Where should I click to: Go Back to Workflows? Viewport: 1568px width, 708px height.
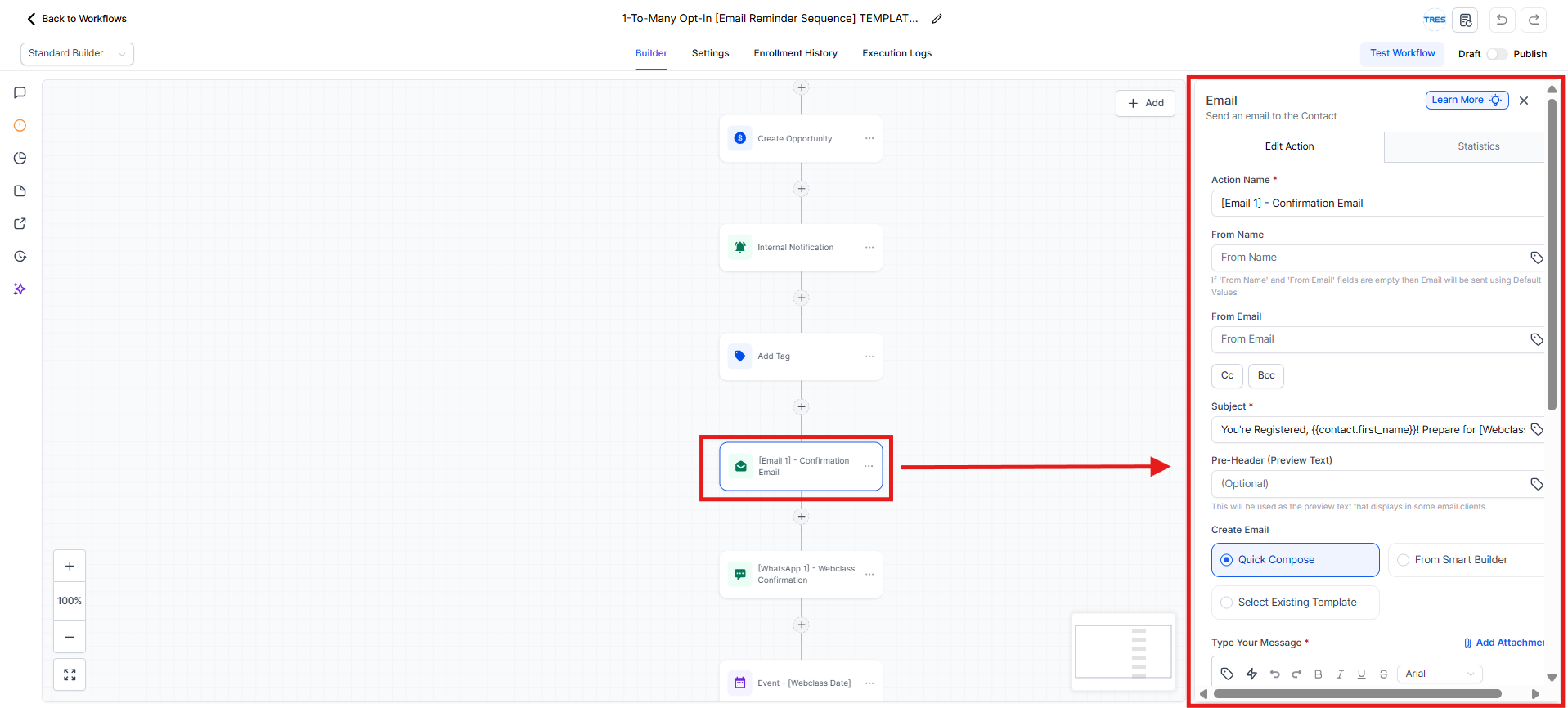pos(77,19)
